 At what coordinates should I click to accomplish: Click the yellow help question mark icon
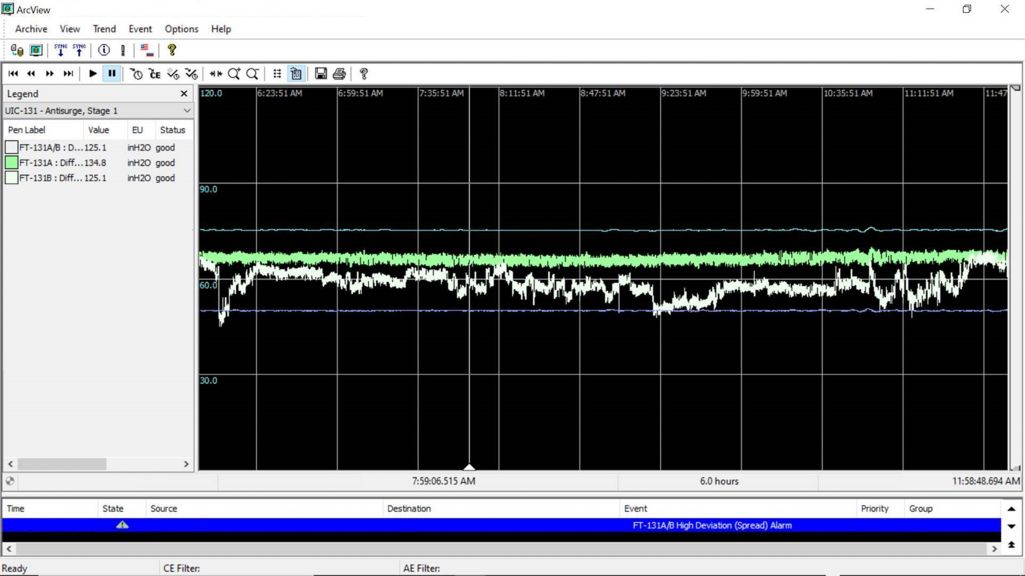coord(172,50)
